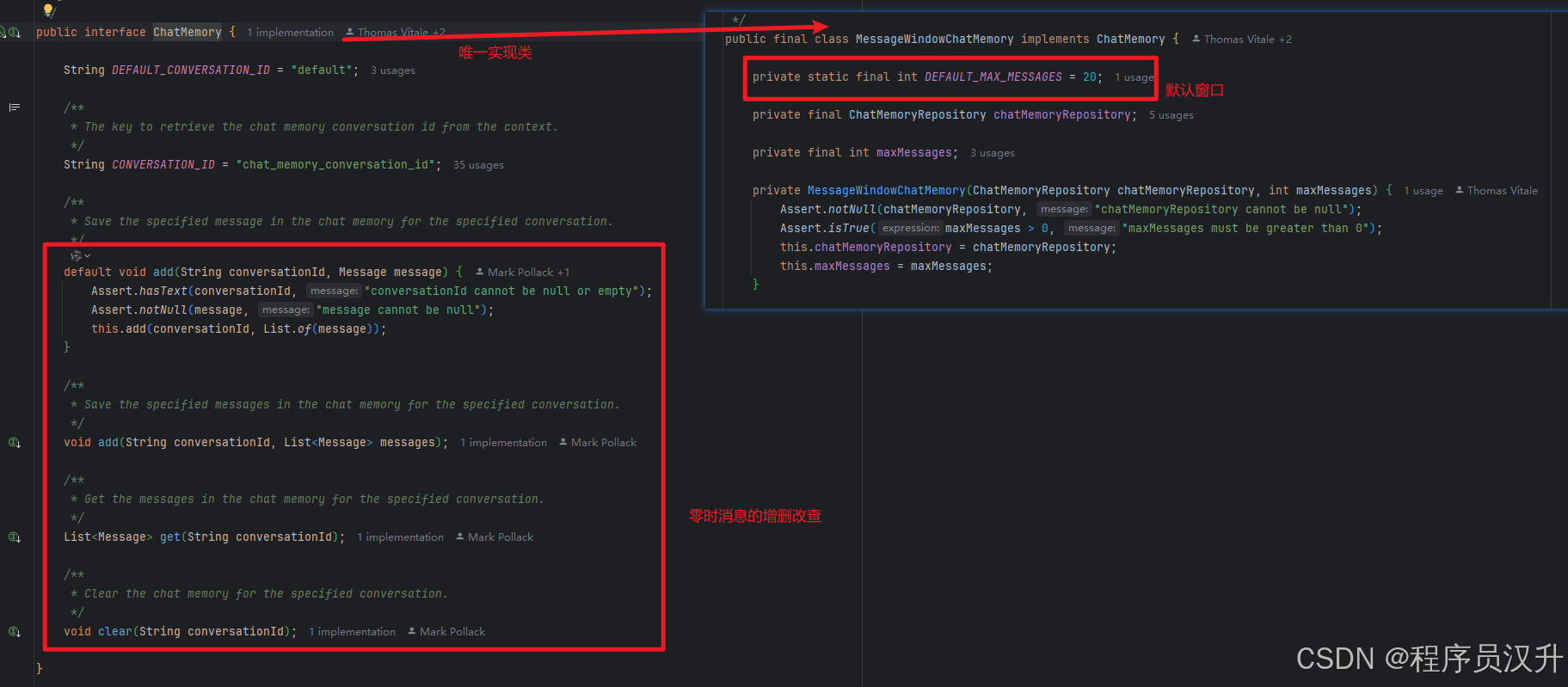Click 'Thomas Vitale +2' author hint beside MessageWindowChatMemory class

click(x=1242, y=40)
